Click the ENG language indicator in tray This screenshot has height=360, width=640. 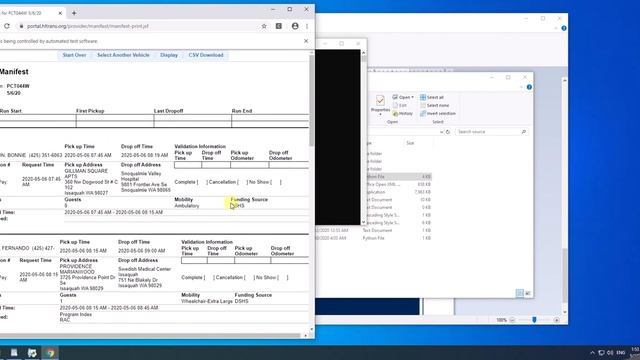(x=621, y=353)
